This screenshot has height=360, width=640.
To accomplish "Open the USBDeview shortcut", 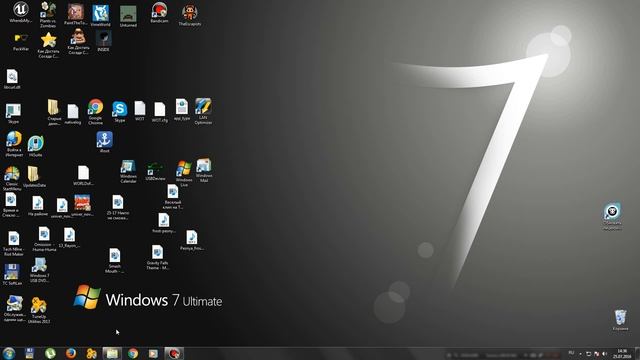I will (155, 171).
